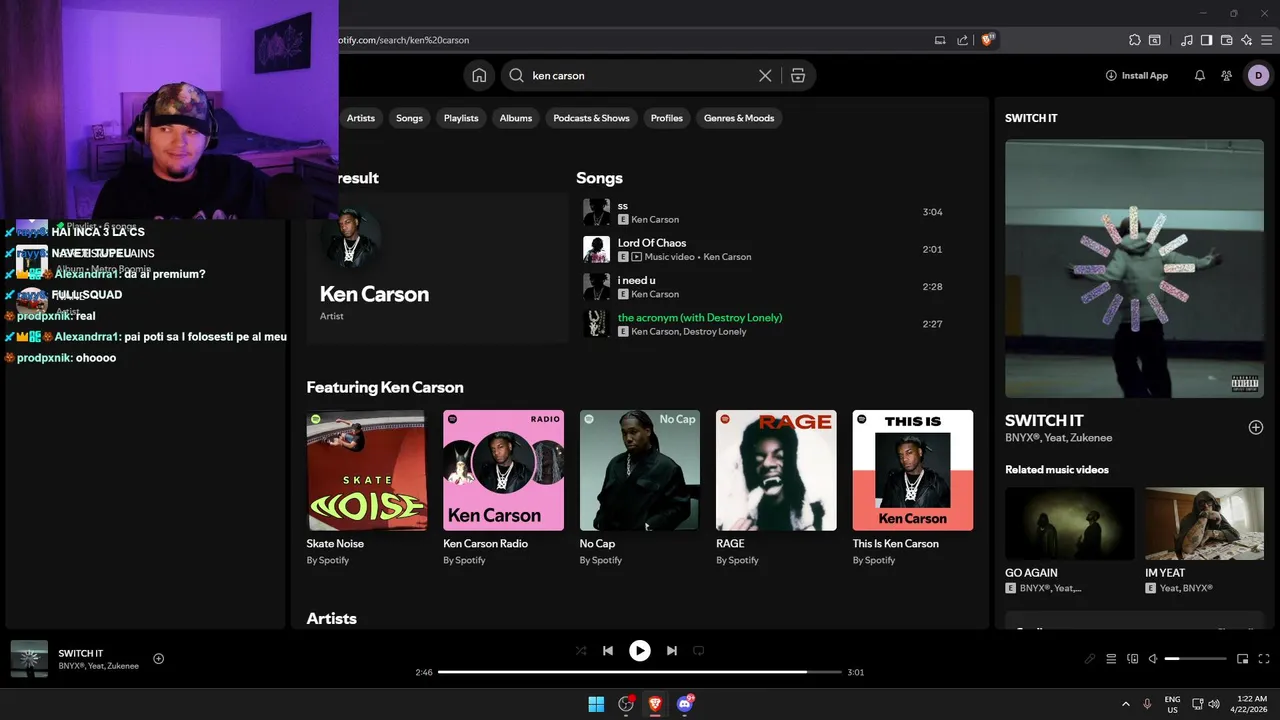Seek on the song progress bar
The height and width of the screenshot is (720, 1280).
tap(640, 672)
